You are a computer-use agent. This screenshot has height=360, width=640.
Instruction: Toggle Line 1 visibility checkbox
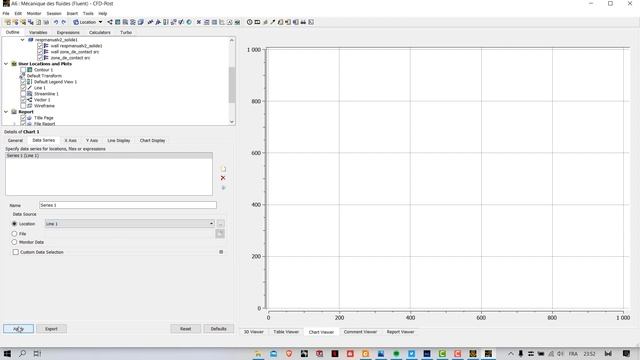pos(23,88)
